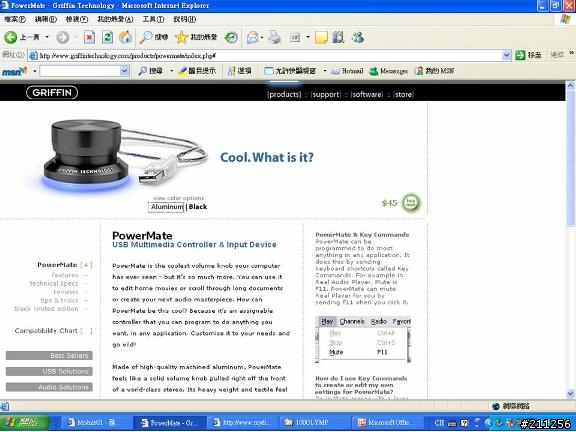This screenshot has width=576, height=432.
Task: Open the Favorites menu
Action: [115, 19]
